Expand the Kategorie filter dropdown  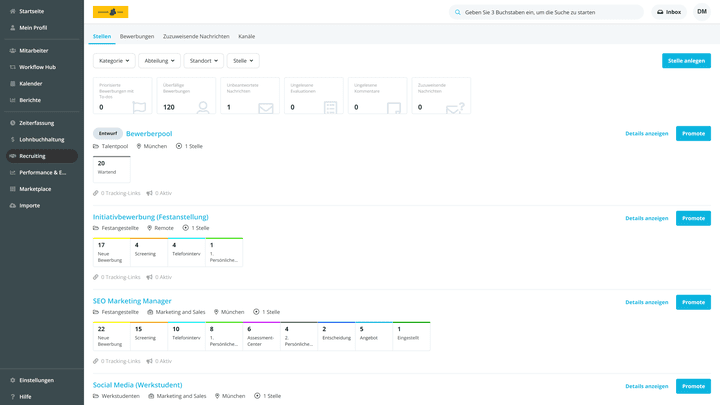(114, 61)
